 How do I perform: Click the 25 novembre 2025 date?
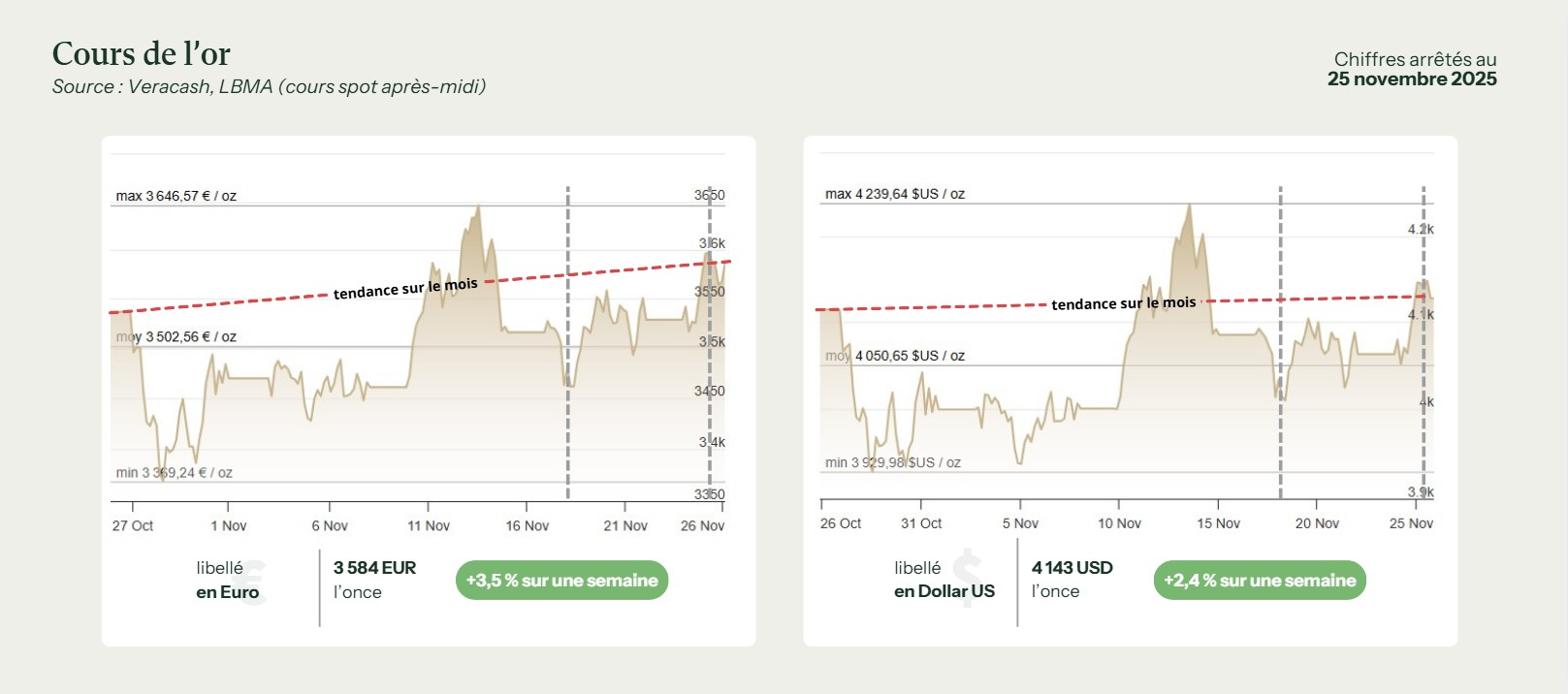coord(1411,79)
